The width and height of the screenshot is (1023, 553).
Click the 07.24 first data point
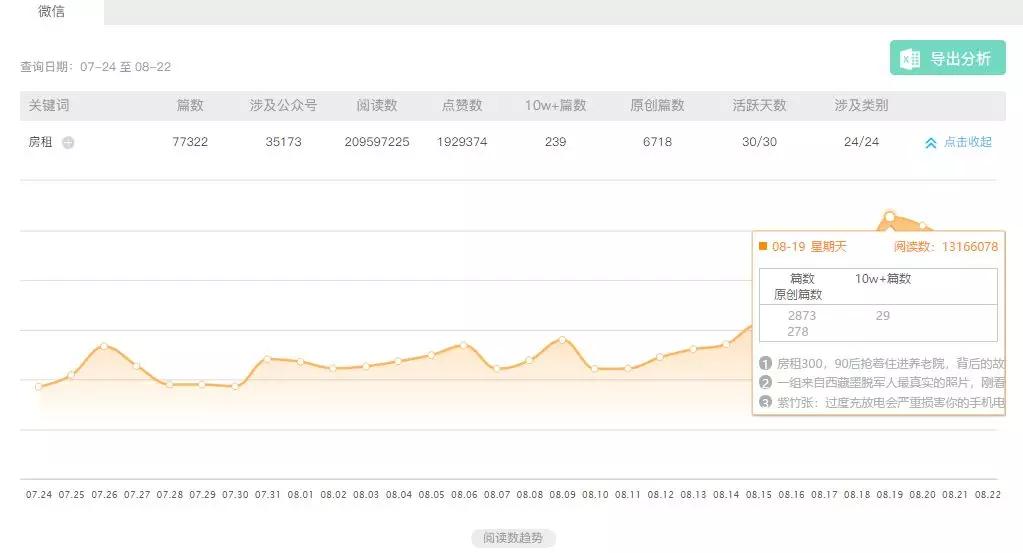[38, 387]
